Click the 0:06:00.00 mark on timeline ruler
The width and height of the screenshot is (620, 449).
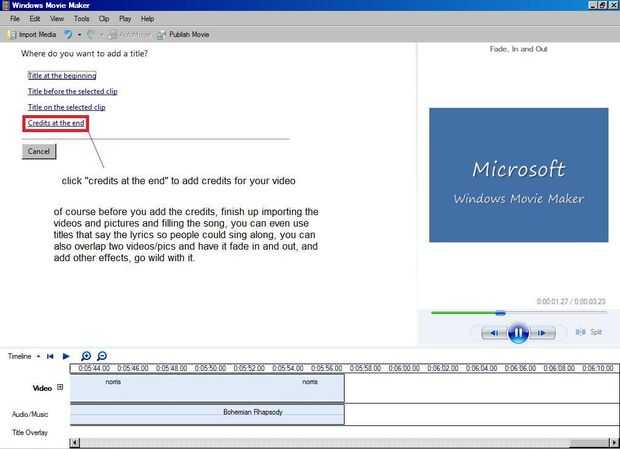(x=404, y=368)
